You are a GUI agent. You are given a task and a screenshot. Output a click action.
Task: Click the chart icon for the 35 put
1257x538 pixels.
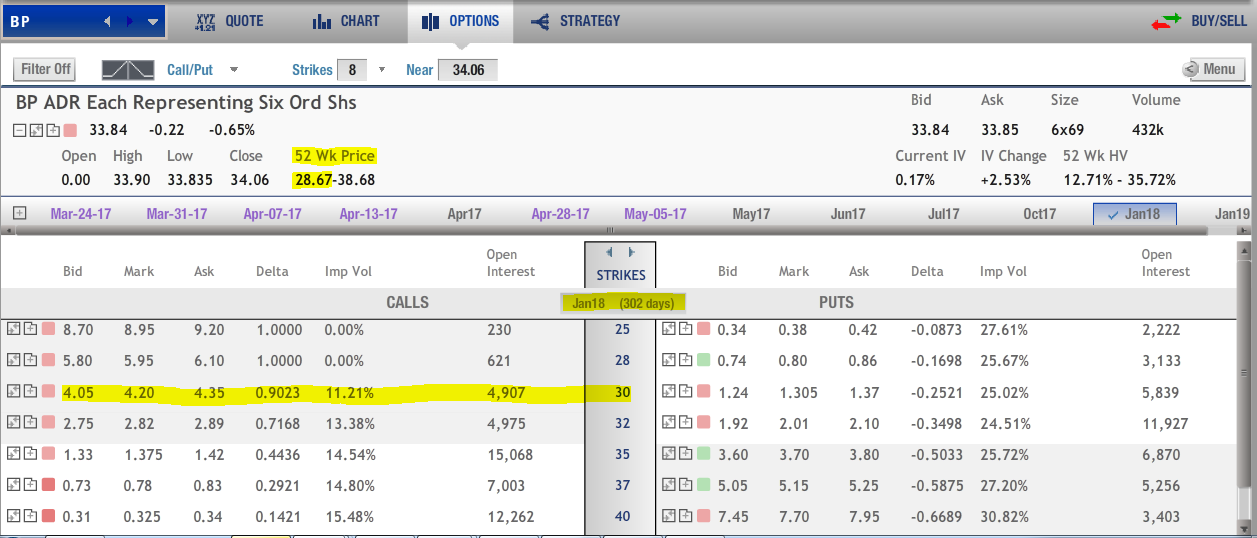coord(669,454)
